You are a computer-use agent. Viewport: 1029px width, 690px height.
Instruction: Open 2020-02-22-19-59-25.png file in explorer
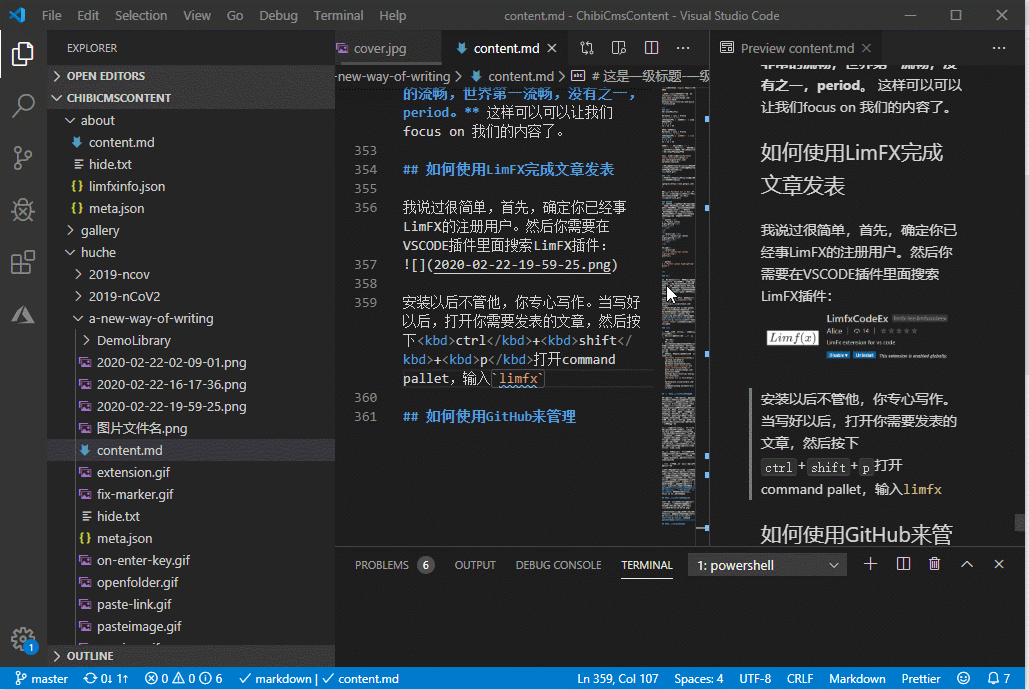191,406
